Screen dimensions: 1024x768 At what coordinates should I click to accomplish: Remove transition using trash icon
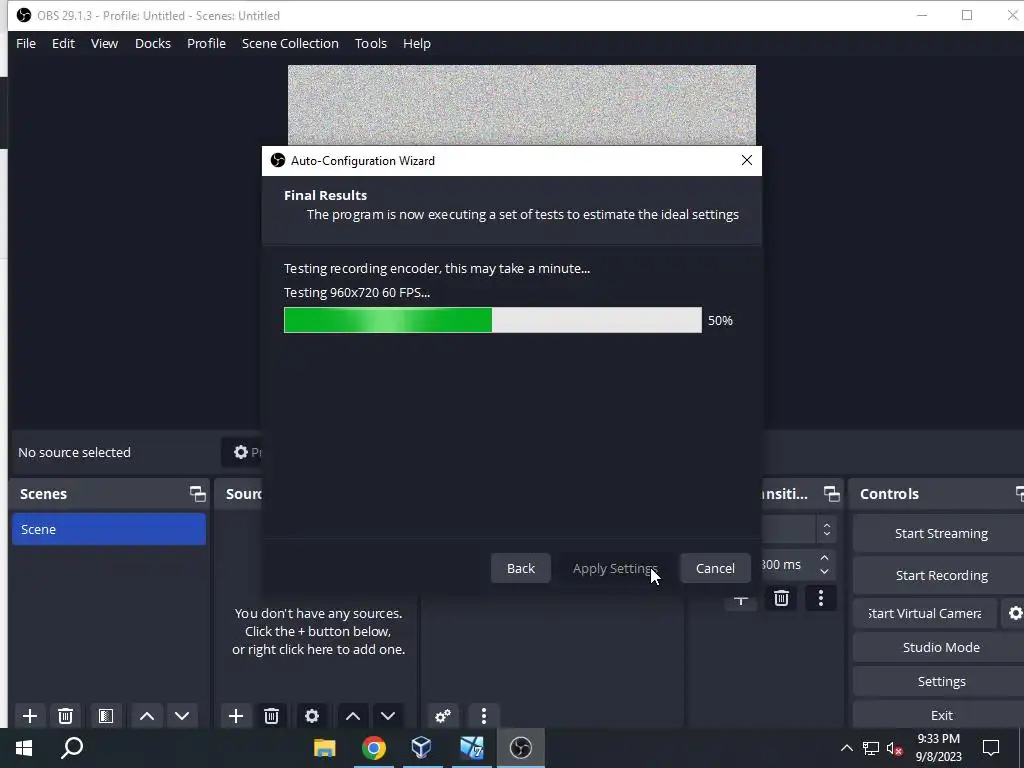(x=781, y=598)
